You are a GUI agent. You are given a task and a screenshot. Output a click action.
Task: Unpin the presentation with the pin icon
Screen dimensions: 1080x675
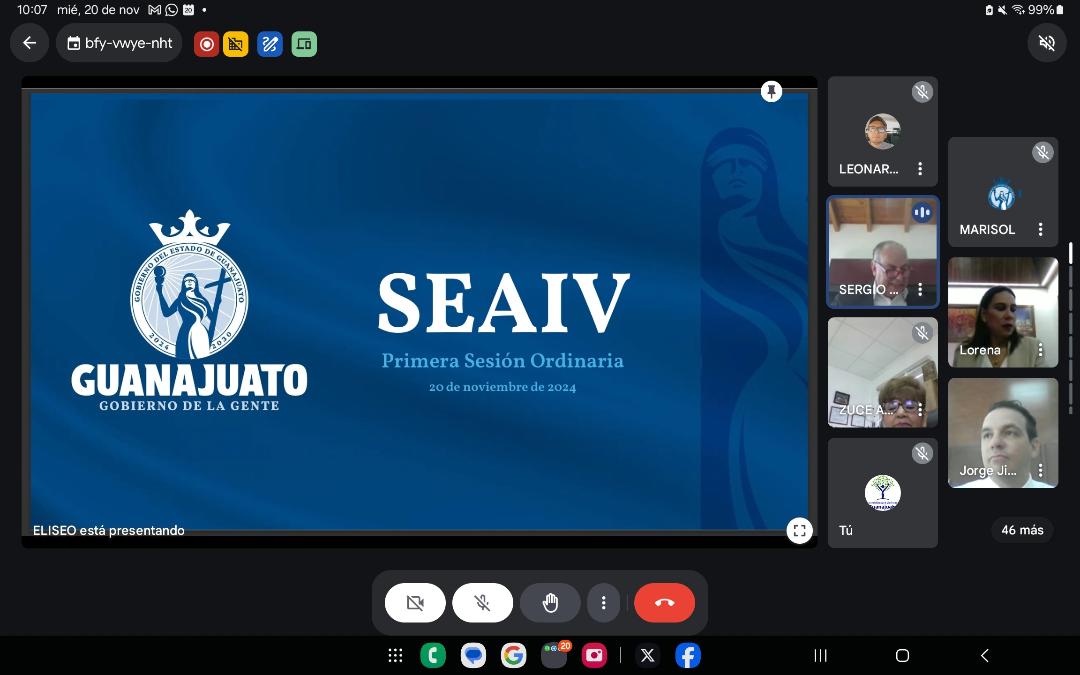pyautogui.click(x=771, y=92)
